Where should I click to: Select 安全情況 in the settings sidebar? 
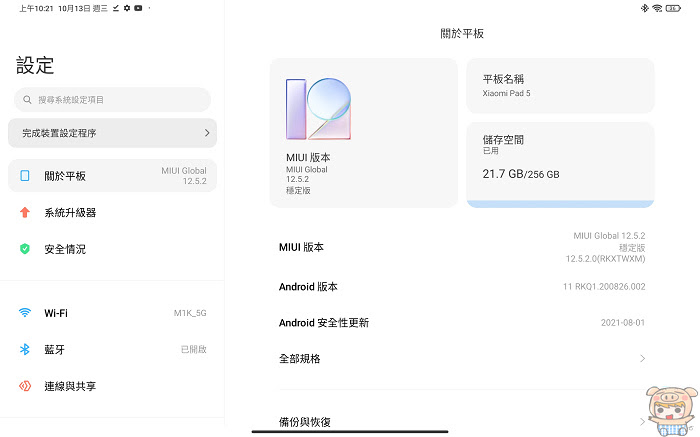pos(112,249)
